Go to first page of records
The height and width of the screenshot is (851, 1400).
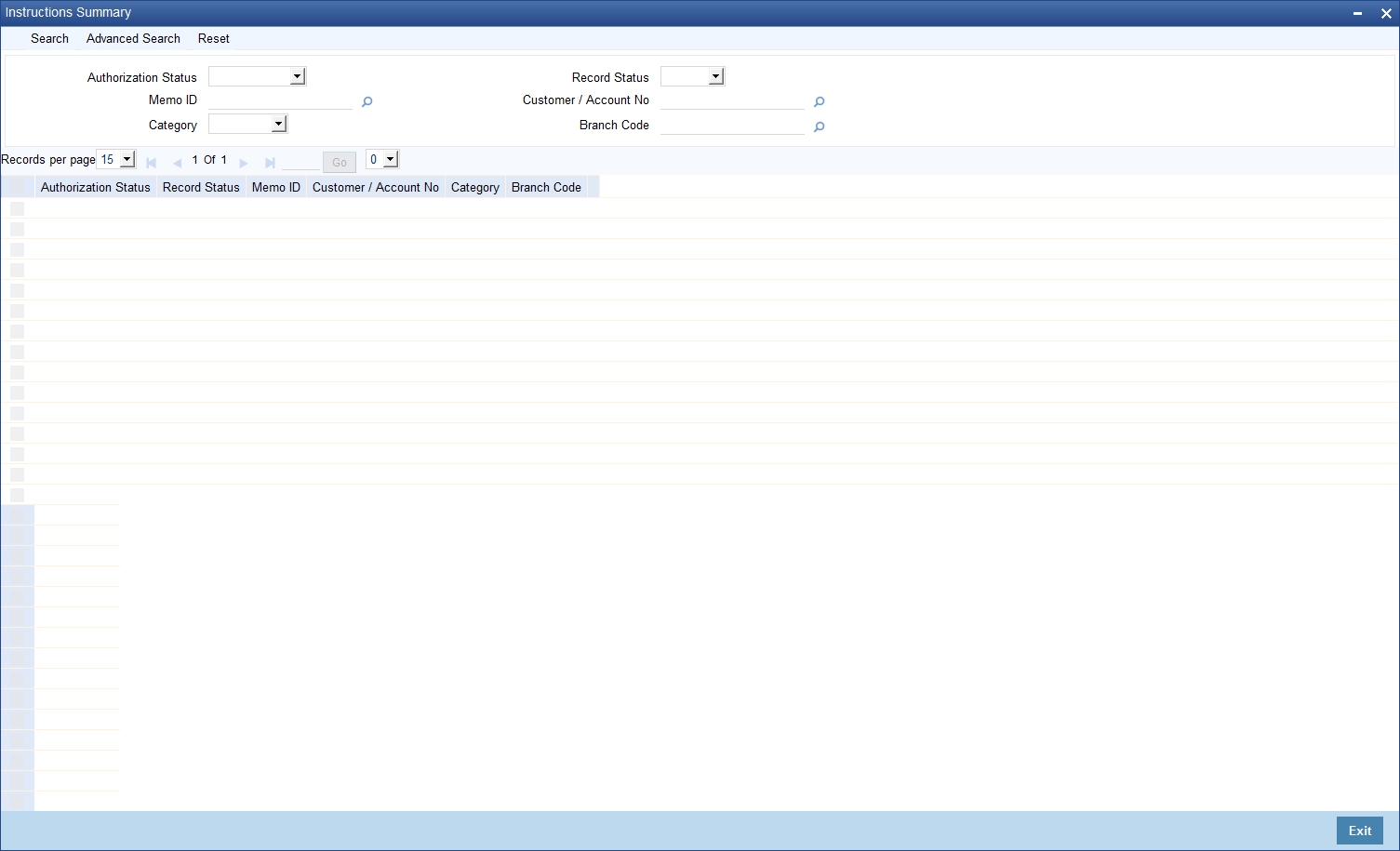tap(151, 162)
